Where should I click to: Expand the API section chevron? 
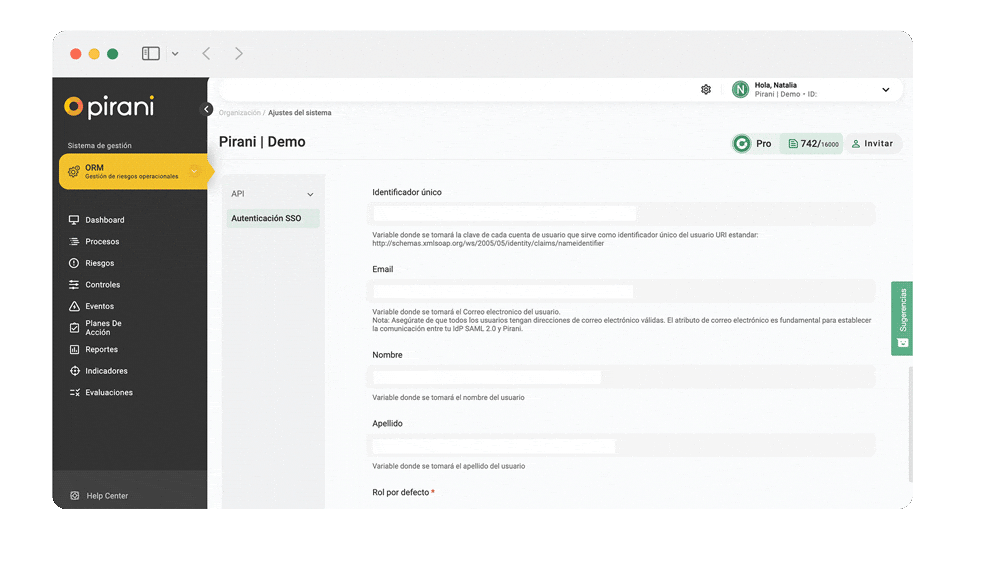[310, 194]
